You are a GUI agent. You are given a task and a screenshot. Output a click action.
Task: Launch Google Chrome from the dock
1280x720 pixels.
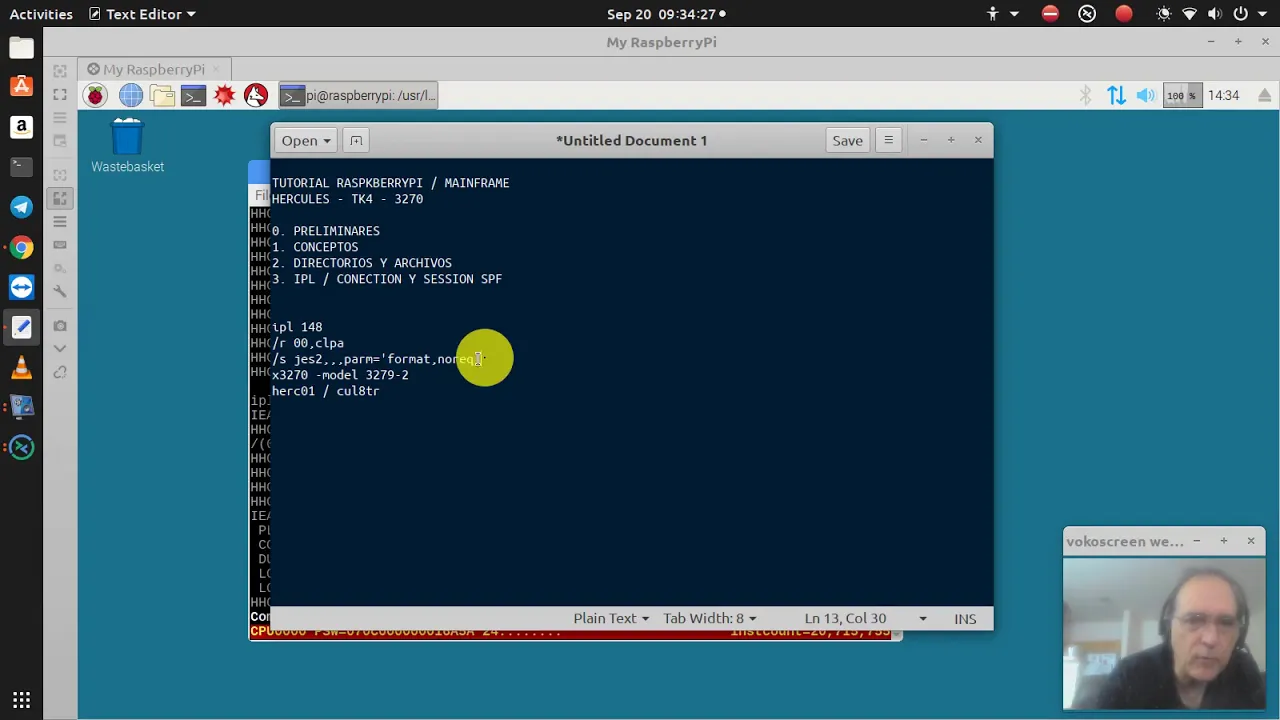(x=21, y=247)
